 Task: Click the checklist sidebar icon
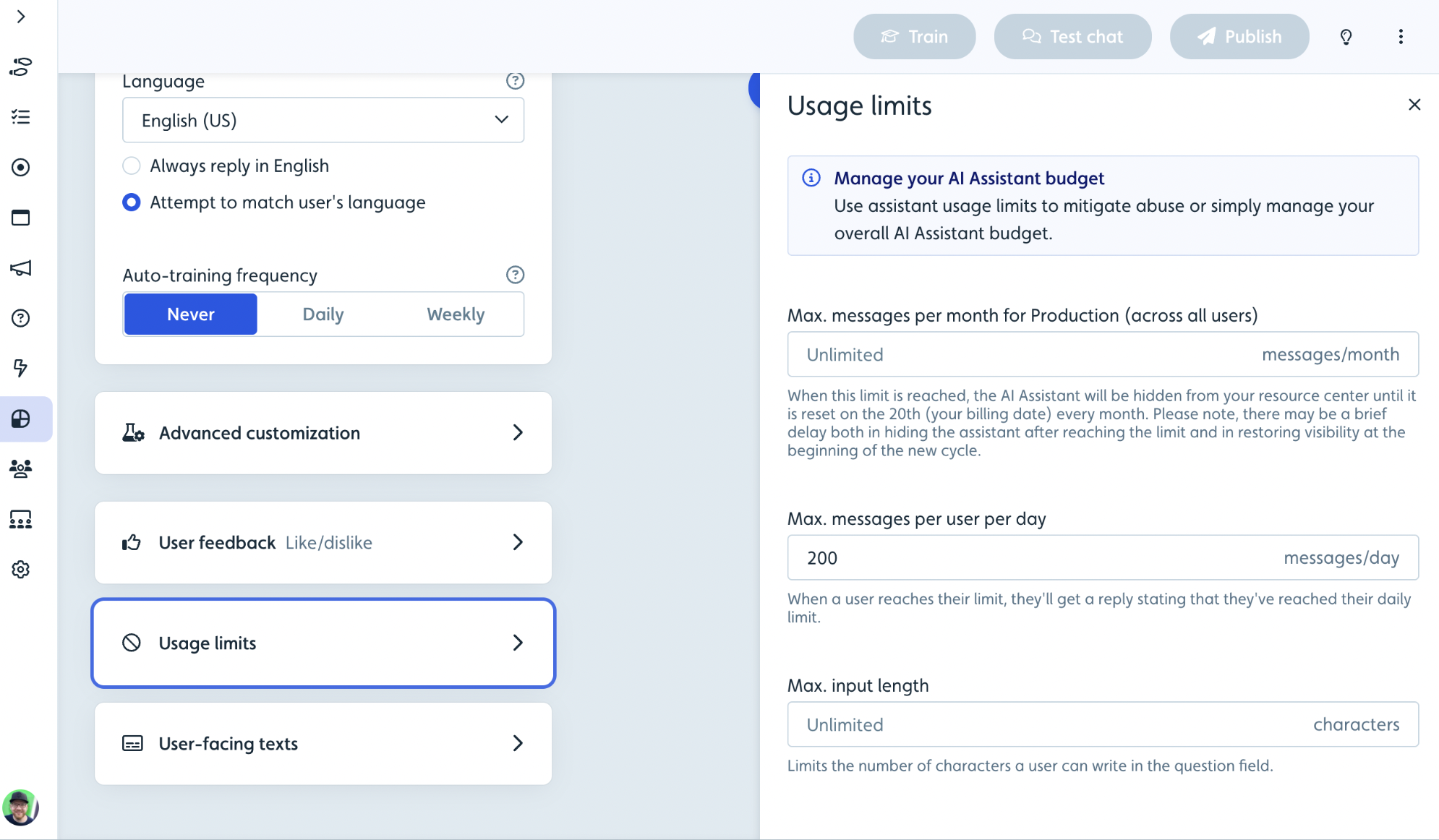click(20, 117)
